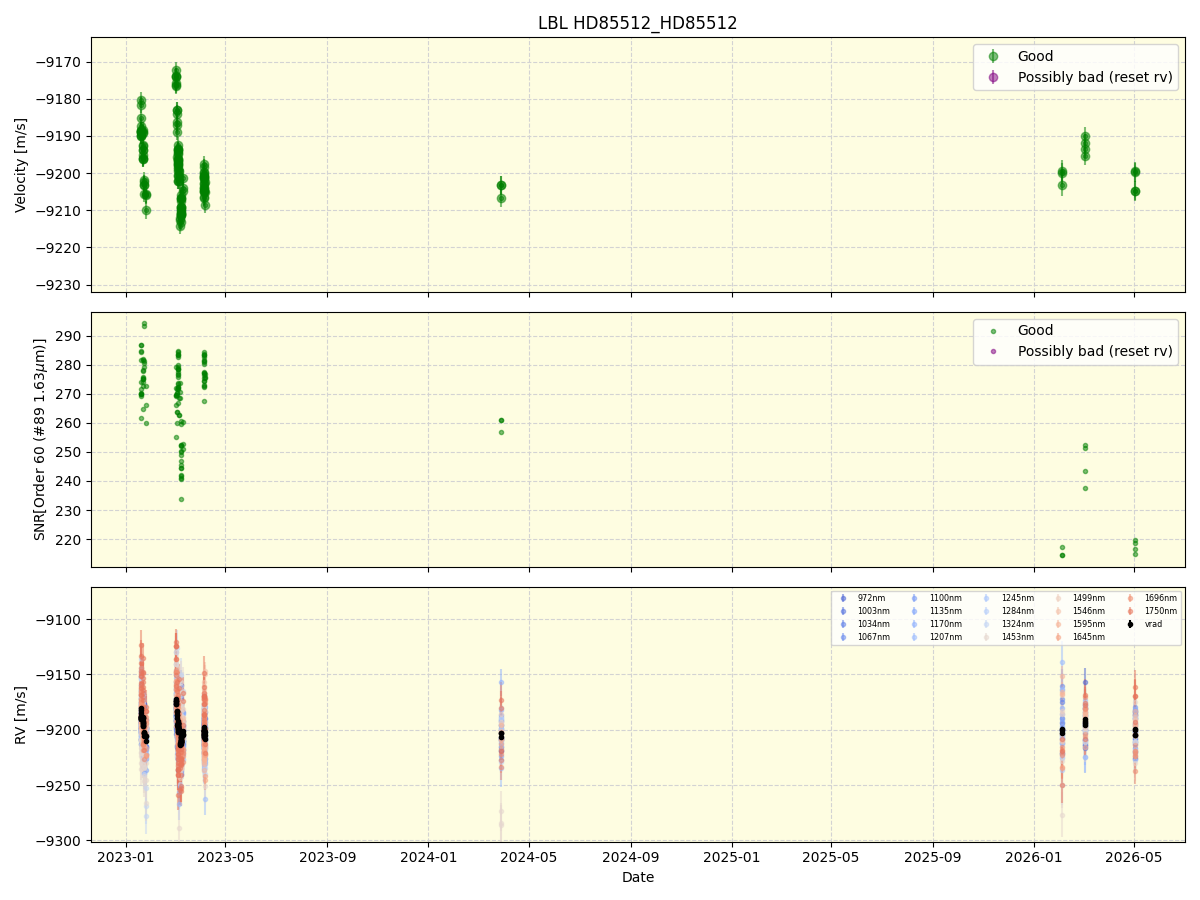Click the '1546nm' legend entry
Screen dimensions: 1200x900
(x=1088, y=611)
